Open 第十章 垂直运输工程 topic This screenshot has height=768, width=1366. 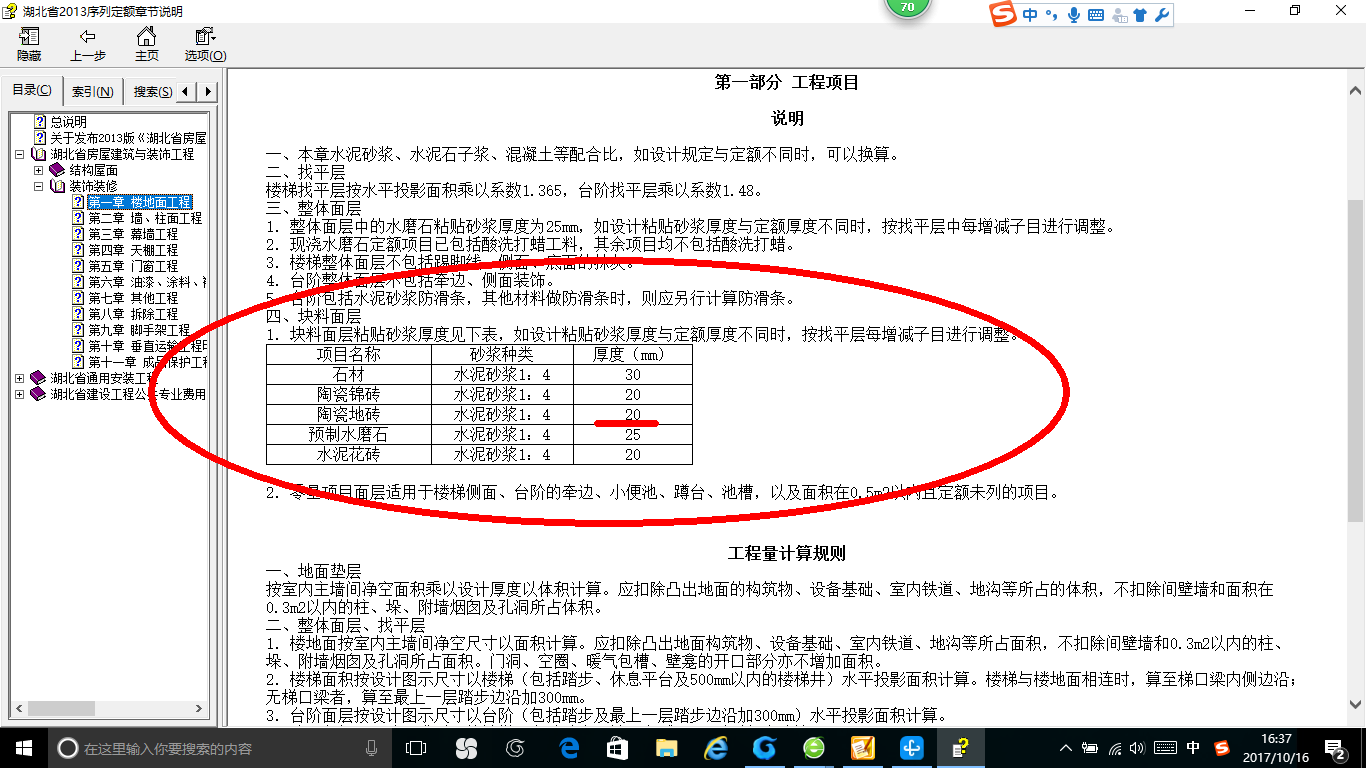click(x=147, y=346)
